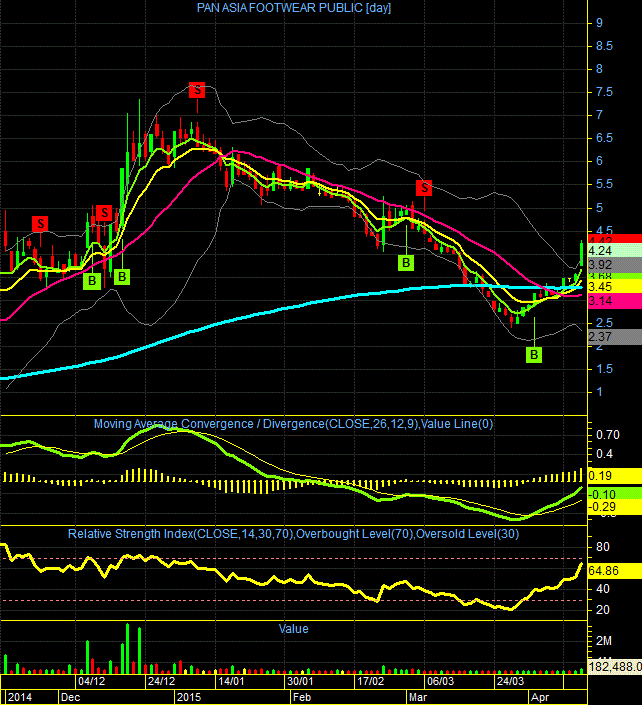643x705 pixels.
Task: Click the pink 3.14 moving average label
Action: click(615, 301)
